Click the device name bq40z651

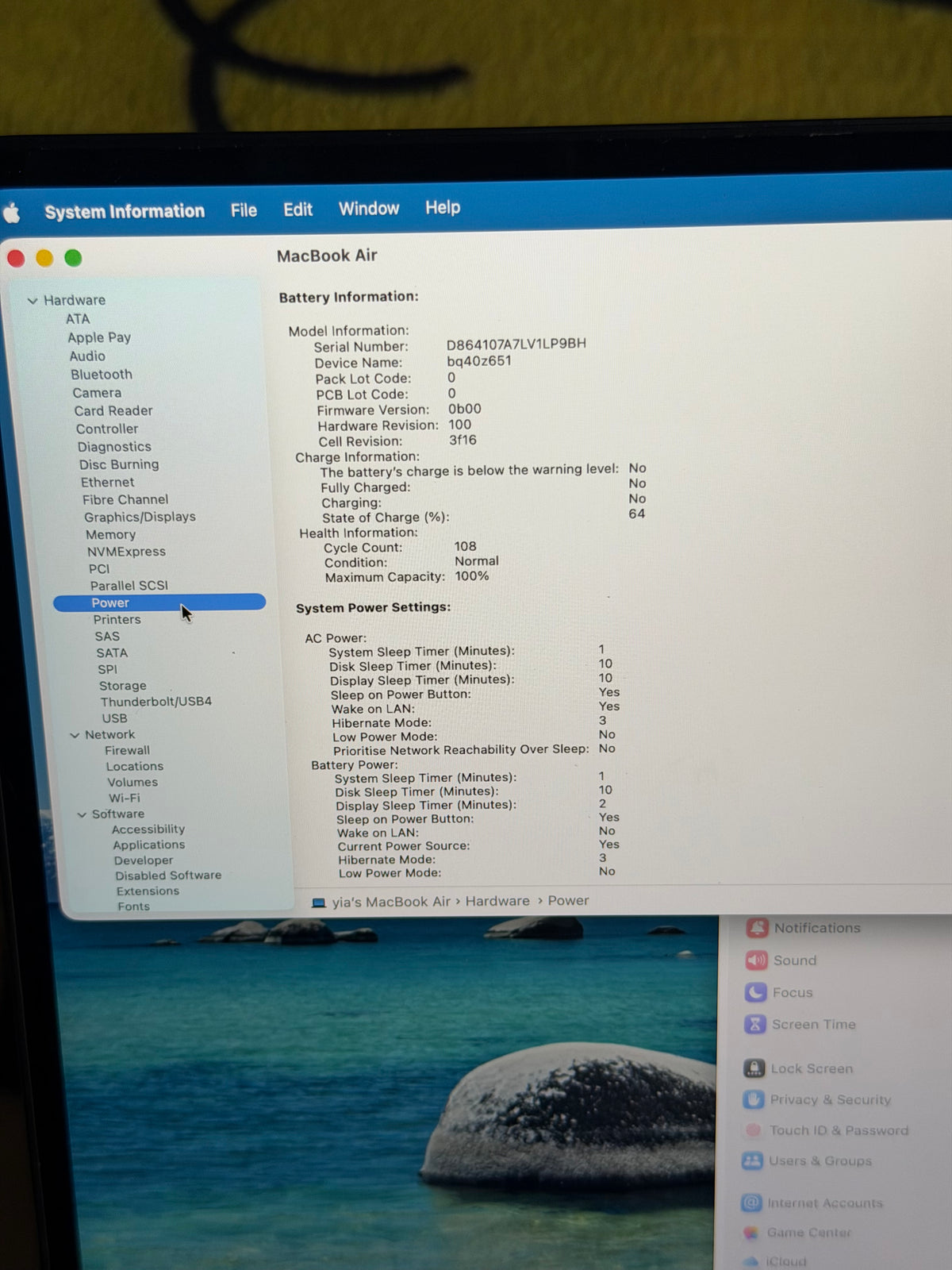click(x=479, y=361)
